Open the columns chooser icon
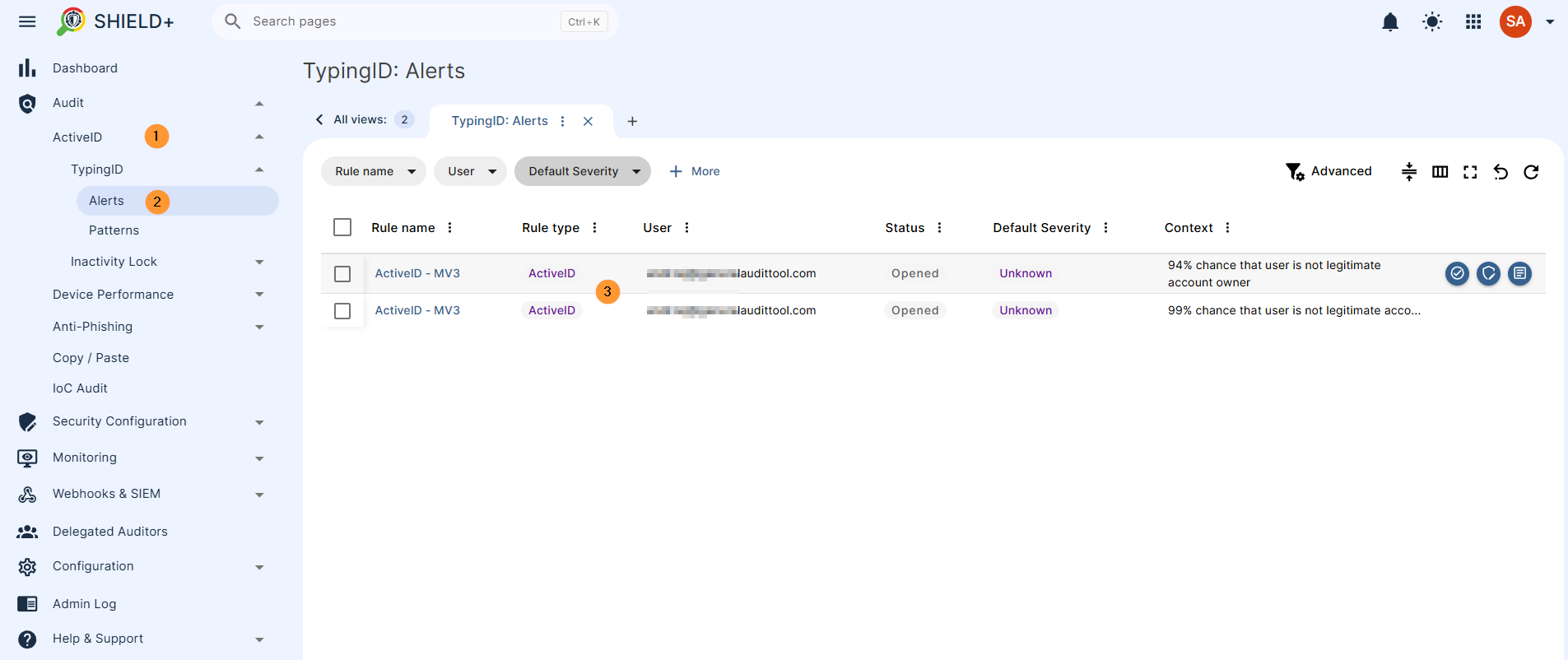 click(1440, 171)
